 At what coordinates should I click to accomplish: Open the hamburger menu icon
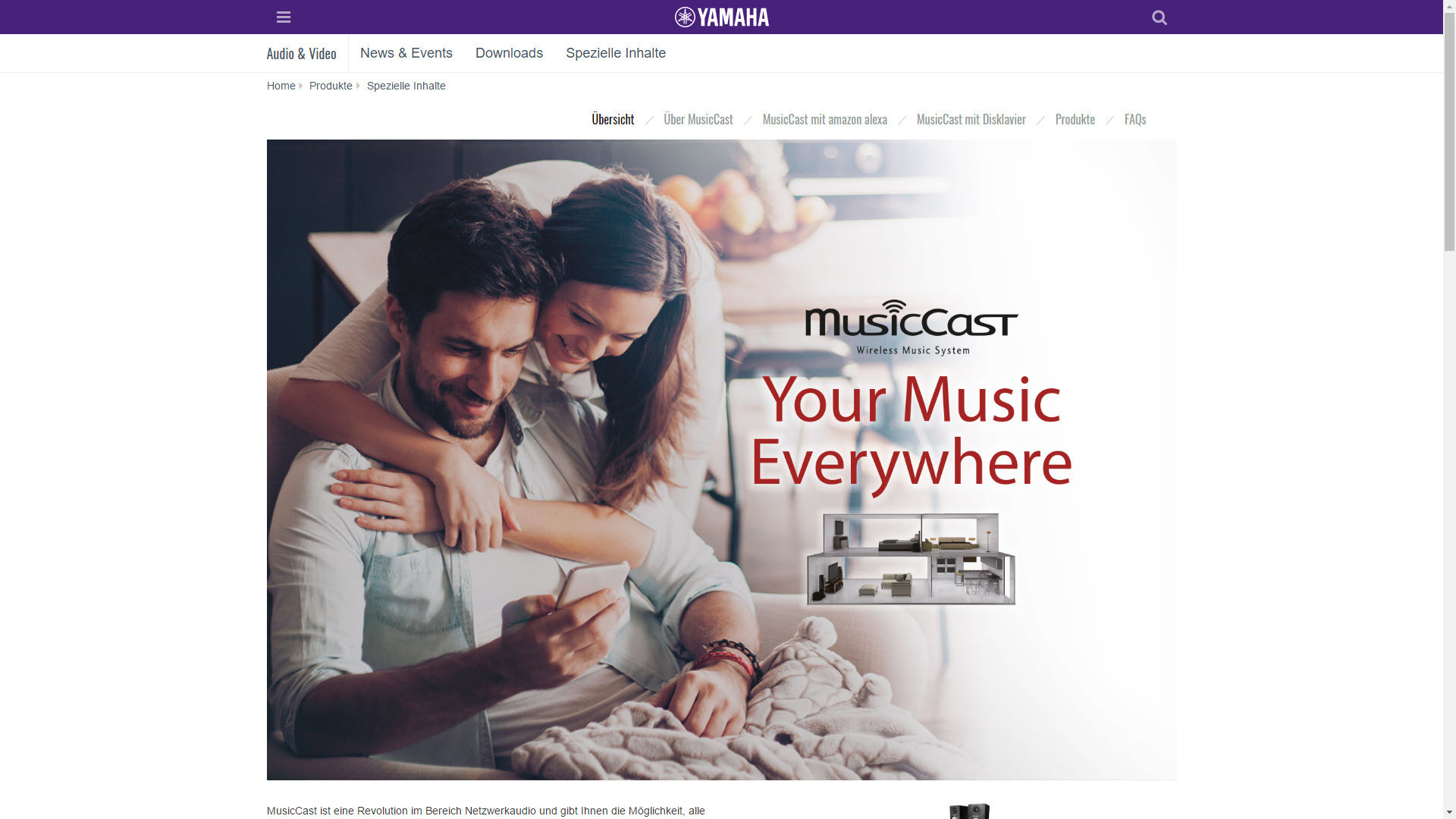click(x=284, y=17)
